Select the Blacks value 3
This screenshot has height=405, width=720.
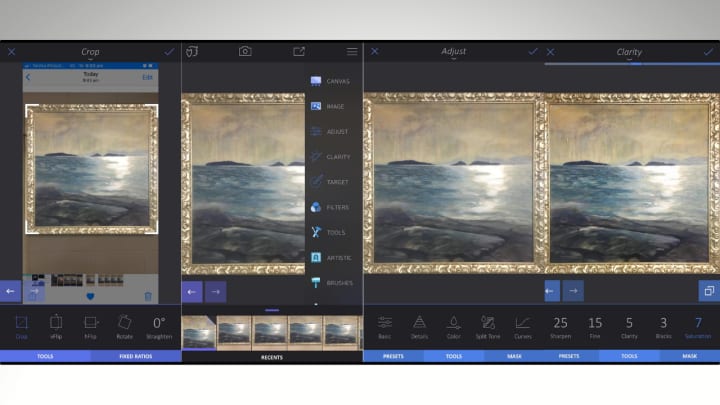pyautogui.click(x=664, y=327)
